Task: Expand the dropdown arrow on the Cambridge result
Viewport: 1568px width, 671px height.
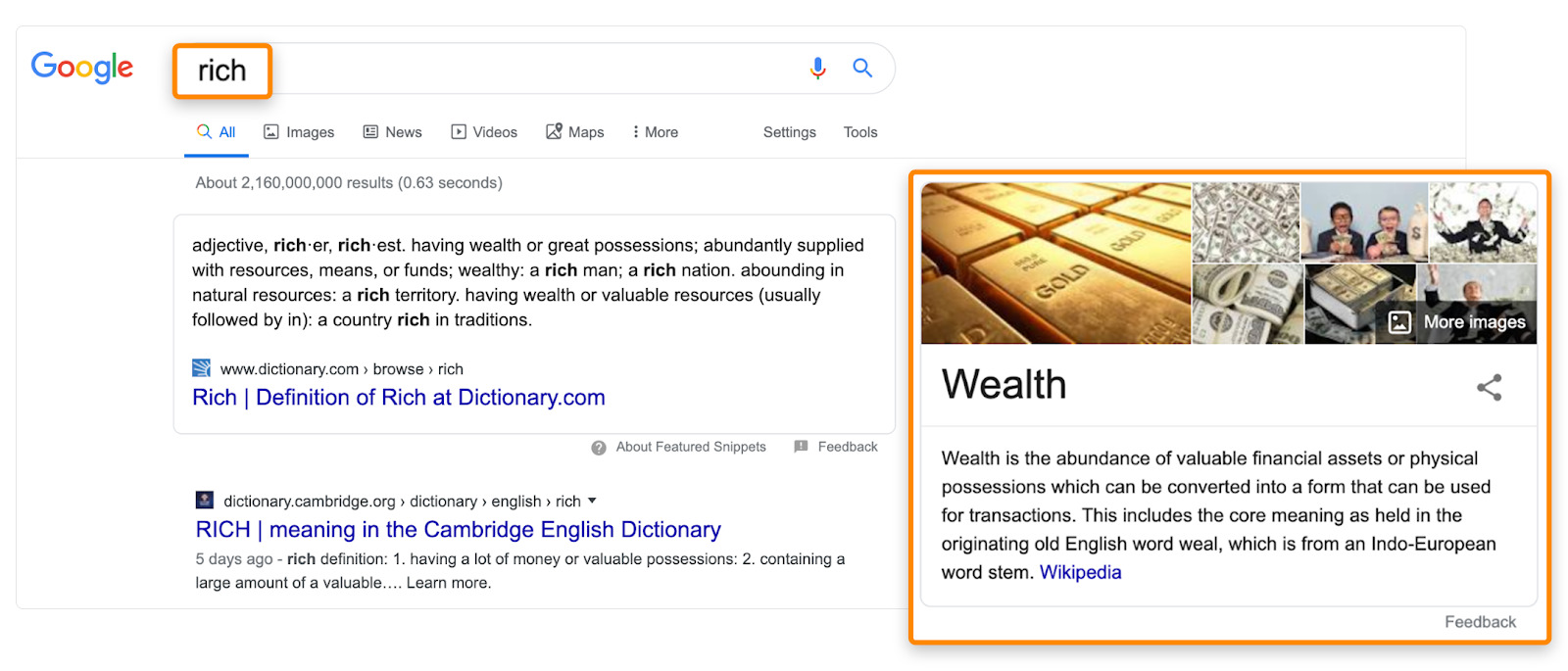Action: (593, 501)
